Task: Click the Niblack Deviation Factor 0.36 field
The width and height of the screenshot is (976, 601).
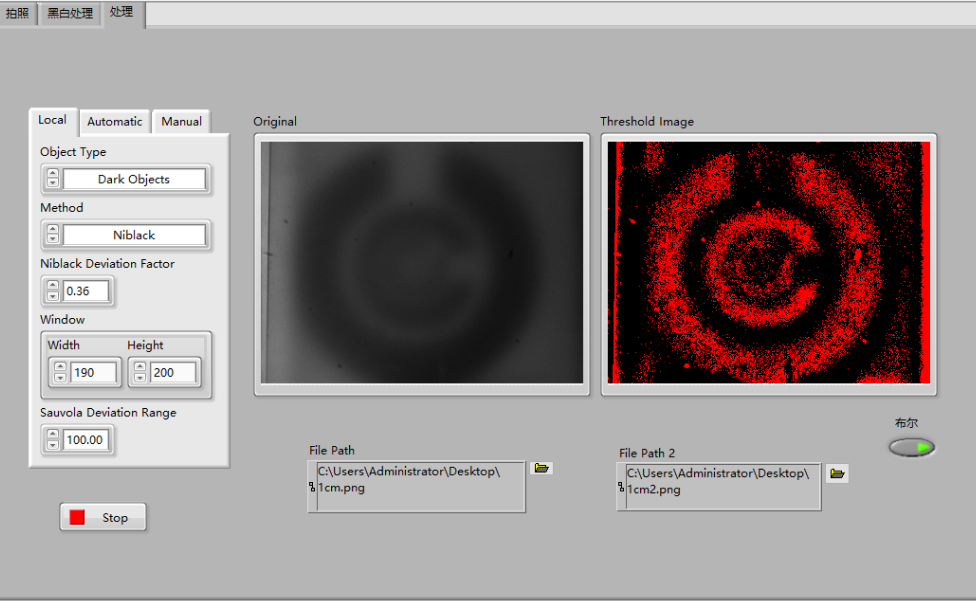Action: pos(86,291)
